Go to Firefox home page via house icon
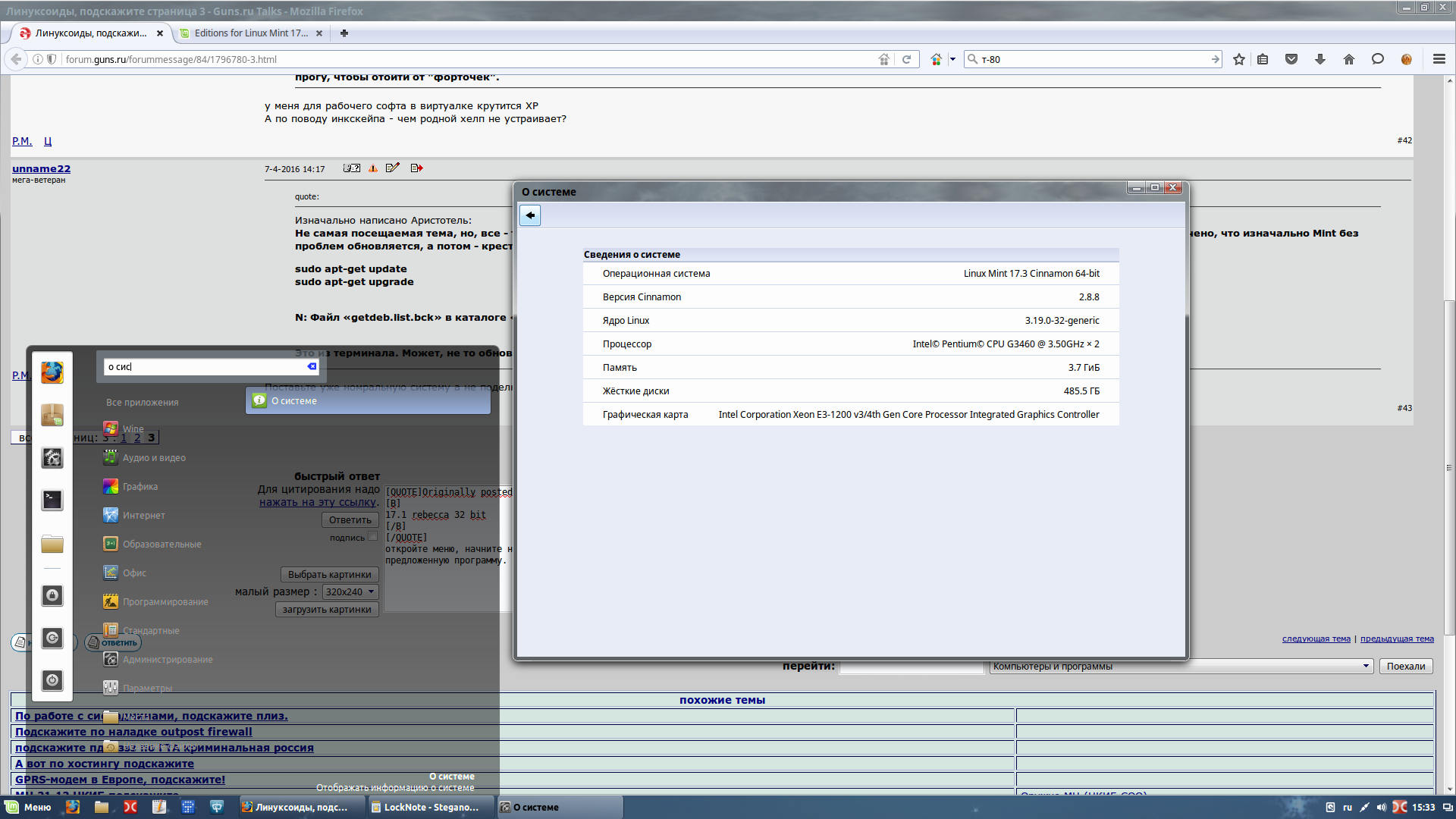 1349,59
